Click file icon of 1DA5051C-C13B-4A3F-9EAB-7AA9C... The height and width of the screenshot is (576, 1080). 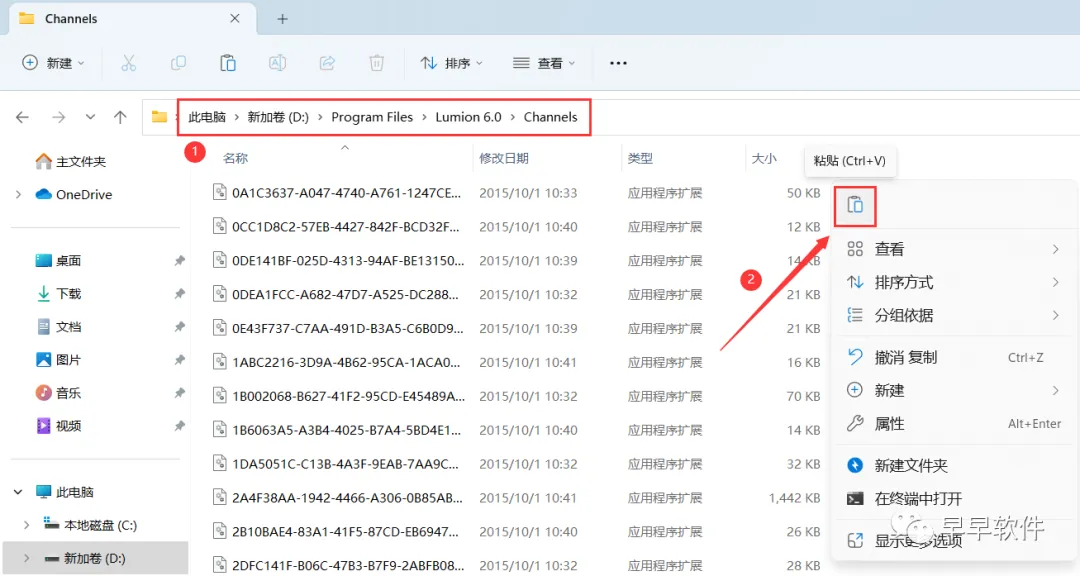click(220, 464)
